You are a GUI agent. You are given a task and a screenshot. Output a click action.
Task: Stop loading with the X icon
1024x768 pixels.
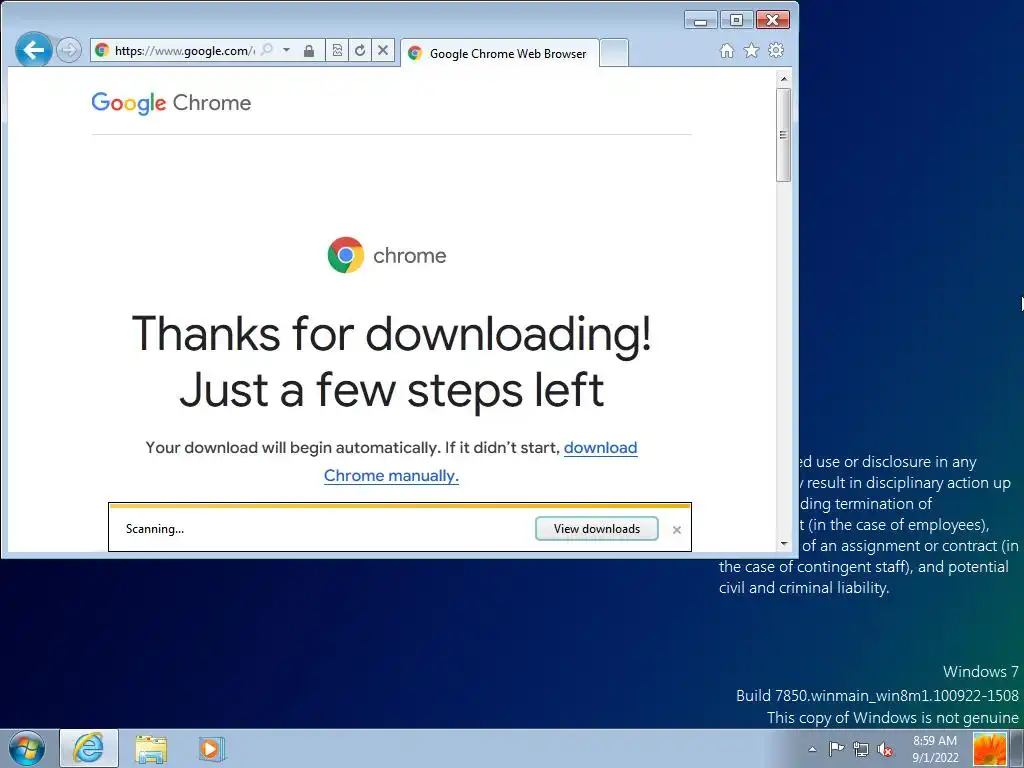coord(383,50)
